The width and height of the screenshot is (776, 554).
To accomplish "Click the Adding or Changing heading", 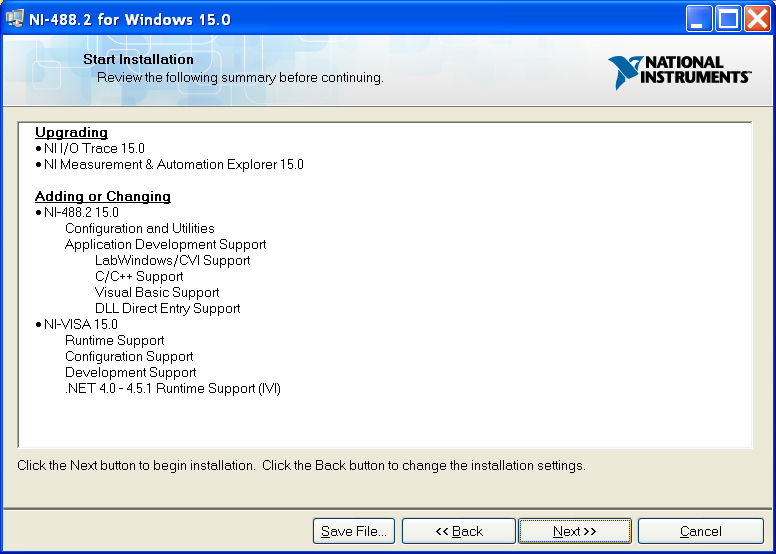I will (x=103, y=196).
